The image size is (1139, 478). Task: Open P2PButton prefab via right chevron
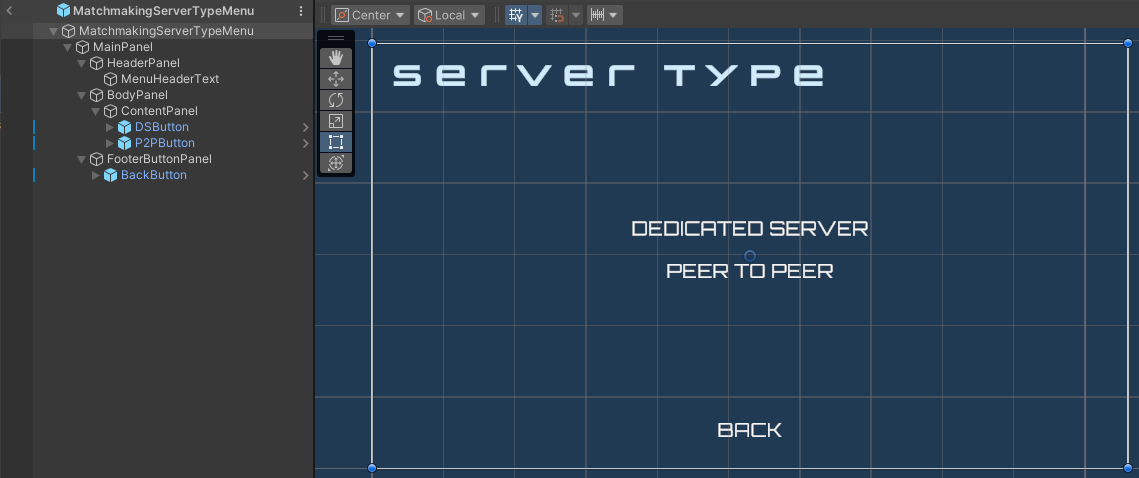pyautogui.click(x=306, y=143)
